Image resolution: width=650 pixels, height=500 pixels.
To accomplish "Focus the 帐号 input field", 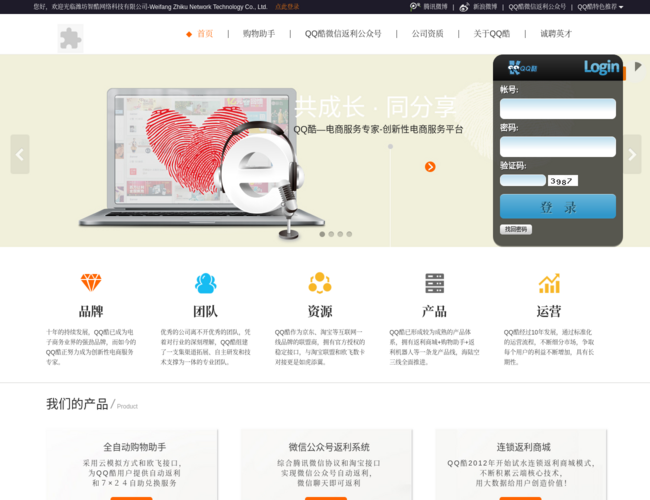I will [558, 109].
